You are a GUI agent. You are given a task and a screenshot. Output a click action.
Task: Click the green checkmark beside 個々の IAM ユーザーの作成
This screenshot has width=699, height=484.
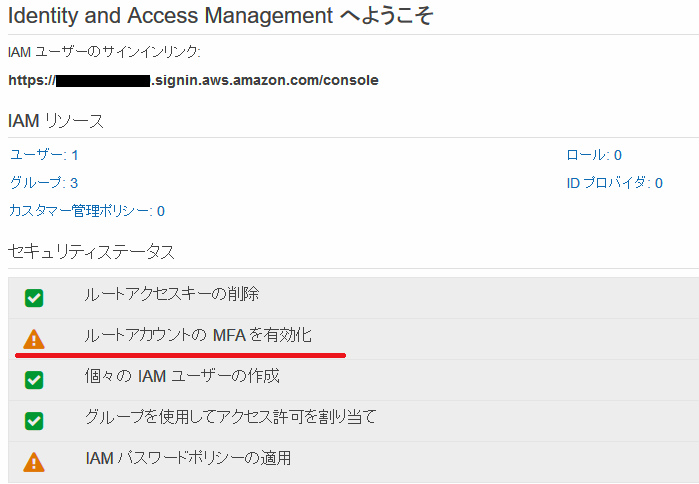[34, 379]
